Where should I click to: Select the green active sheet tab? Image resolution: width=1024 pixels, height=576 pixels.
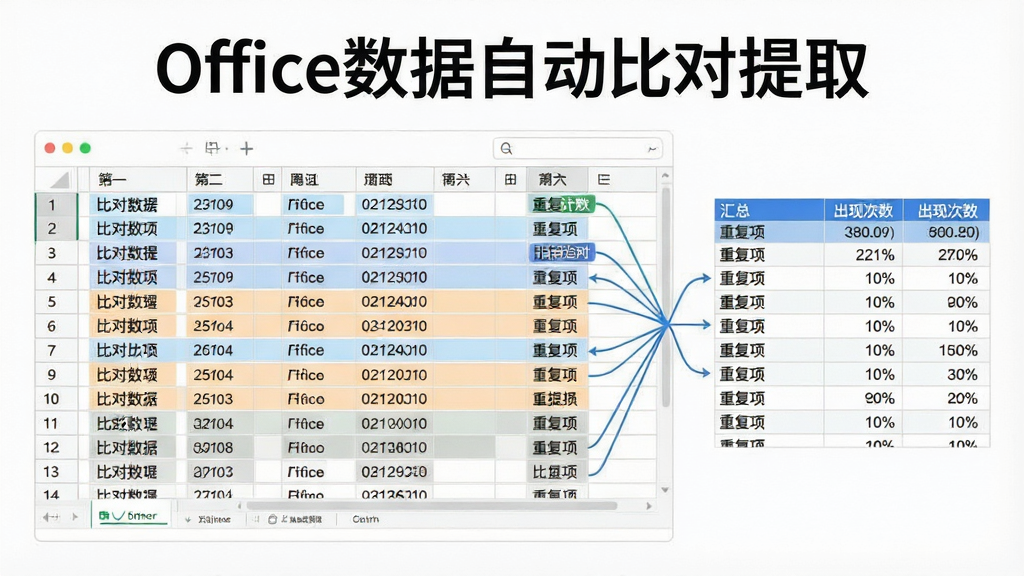click(130, 516)
